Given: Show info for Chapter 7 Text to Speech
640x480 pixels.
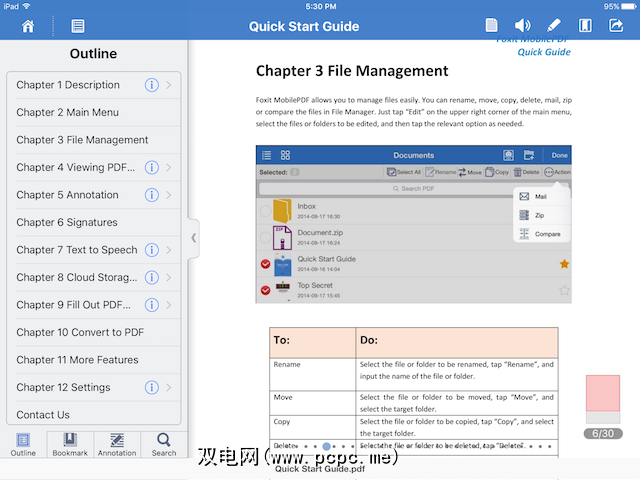Looking at the screenshot, I should click(152, 250).
